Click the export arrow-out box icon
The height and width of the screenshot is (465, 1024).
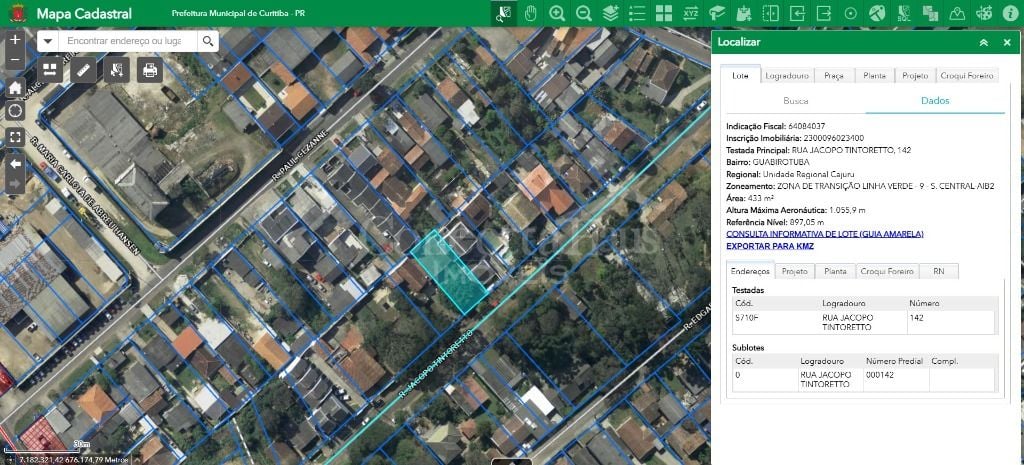click(824, 13)
